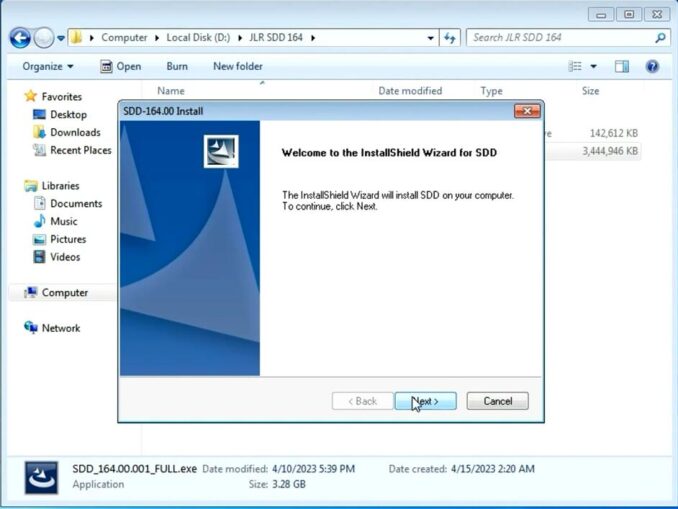Expand arrow after Local Disk (D:) breadcrumb
The height and width of the screenshot is (509, 678).
coord(240,38)
